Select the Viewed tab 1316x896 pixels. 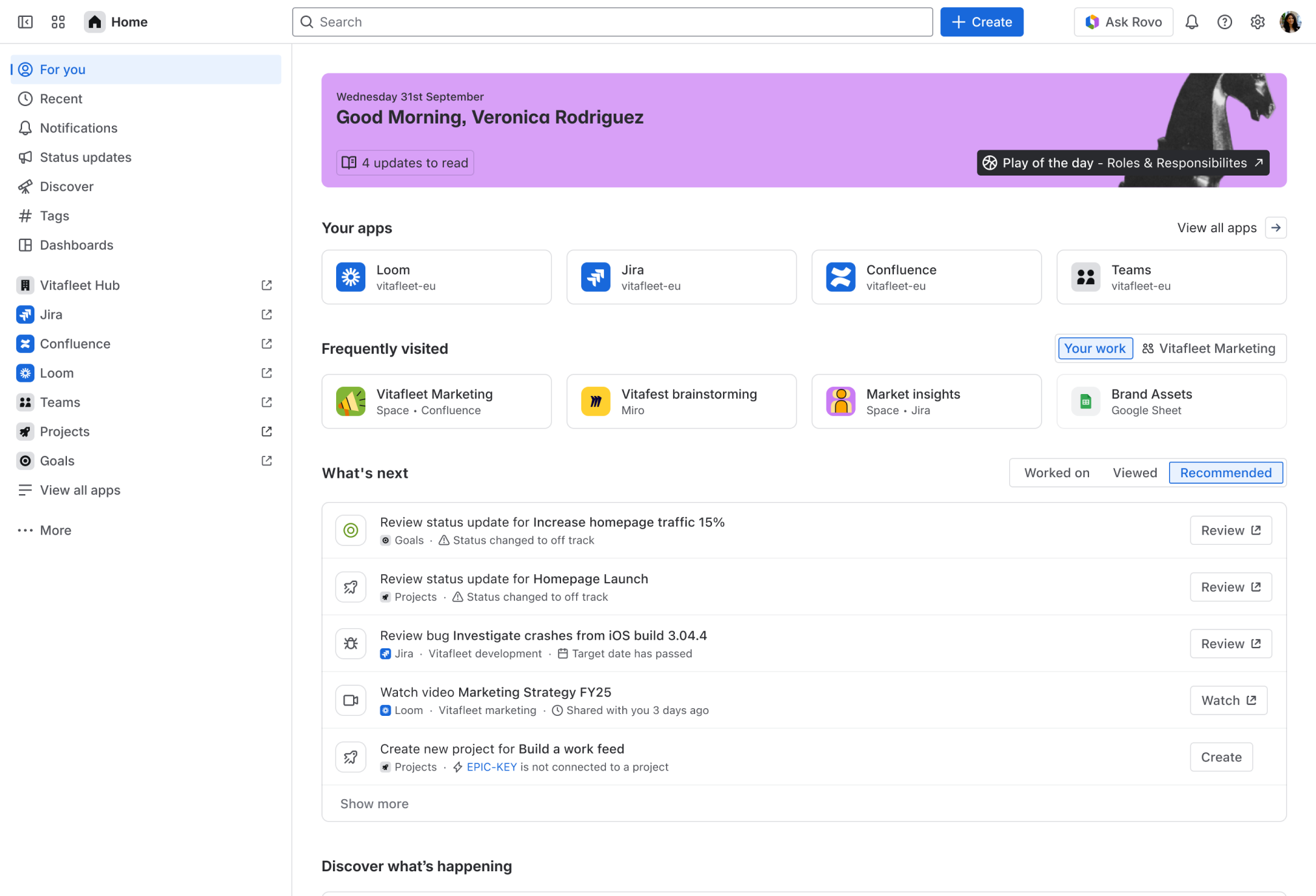pos(1135,473)
